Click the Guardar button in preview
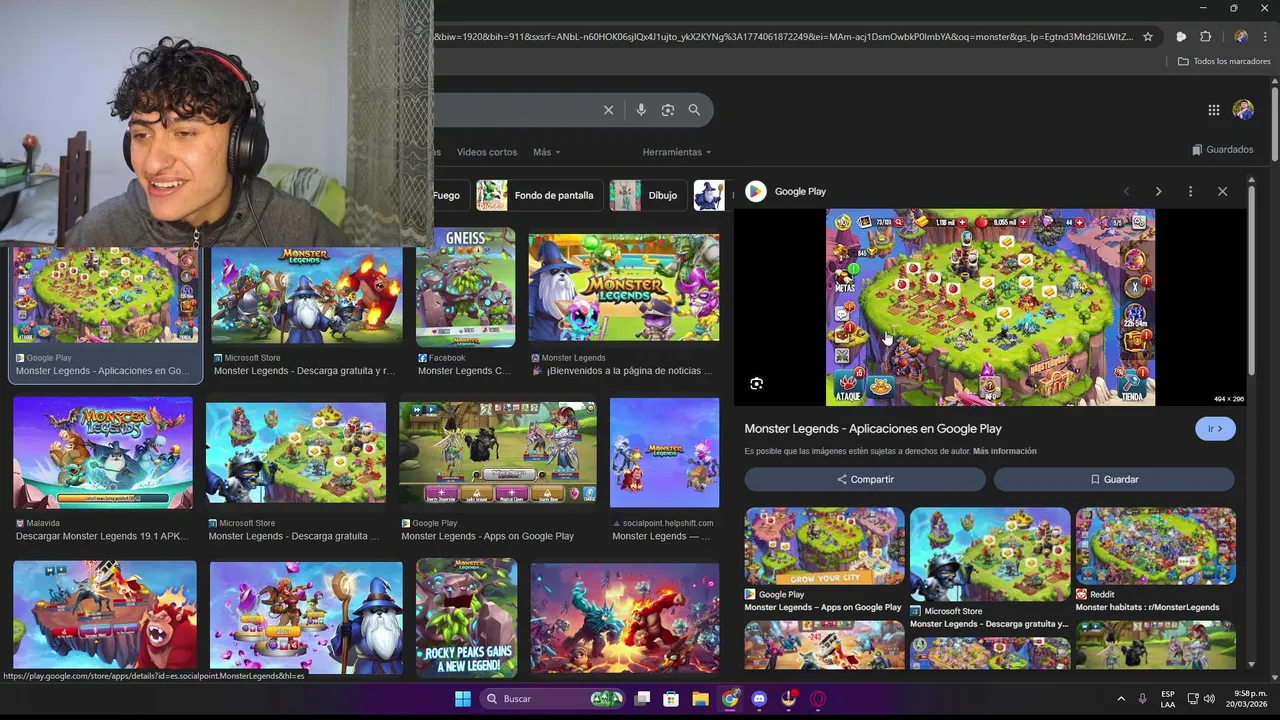 1114,479
